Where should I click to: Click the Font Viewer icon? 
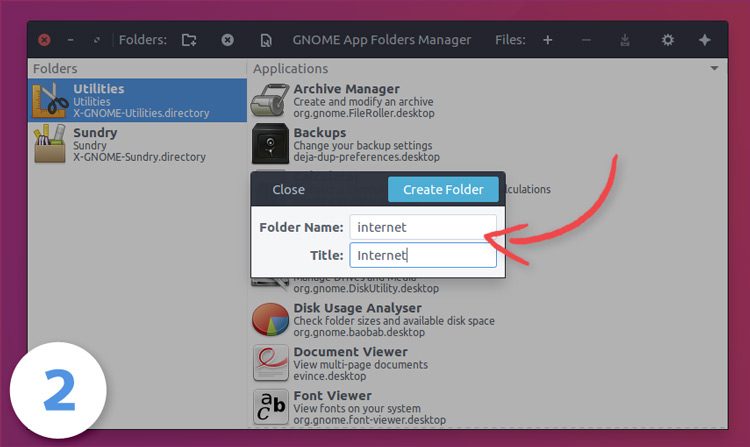pyautogui.click(x=270, y=407)
